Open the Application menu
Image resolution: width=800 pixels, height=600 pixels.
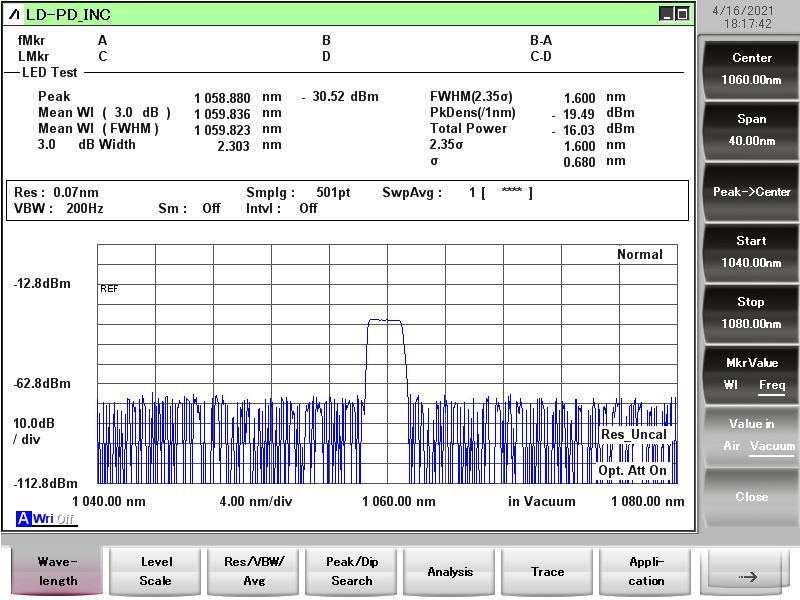coord(646,571)
